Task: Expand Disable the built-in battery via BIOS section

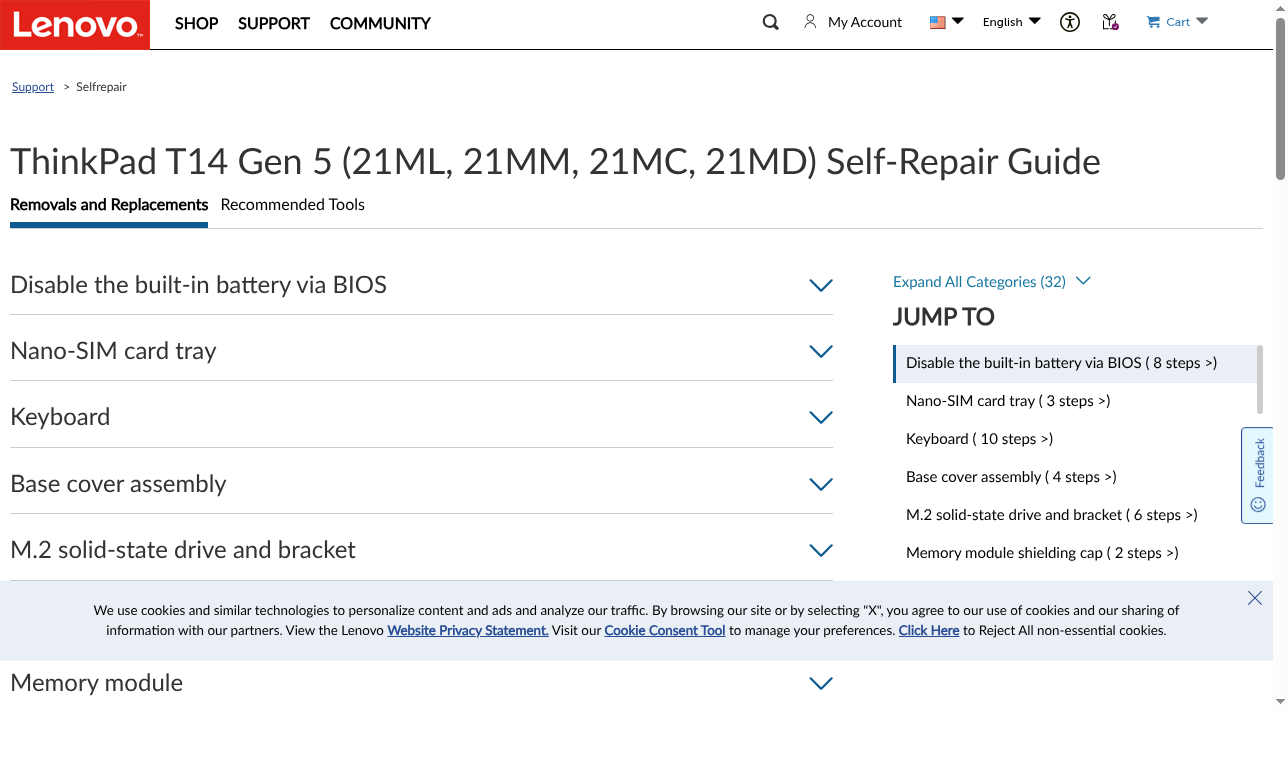Action: (421, 285)
